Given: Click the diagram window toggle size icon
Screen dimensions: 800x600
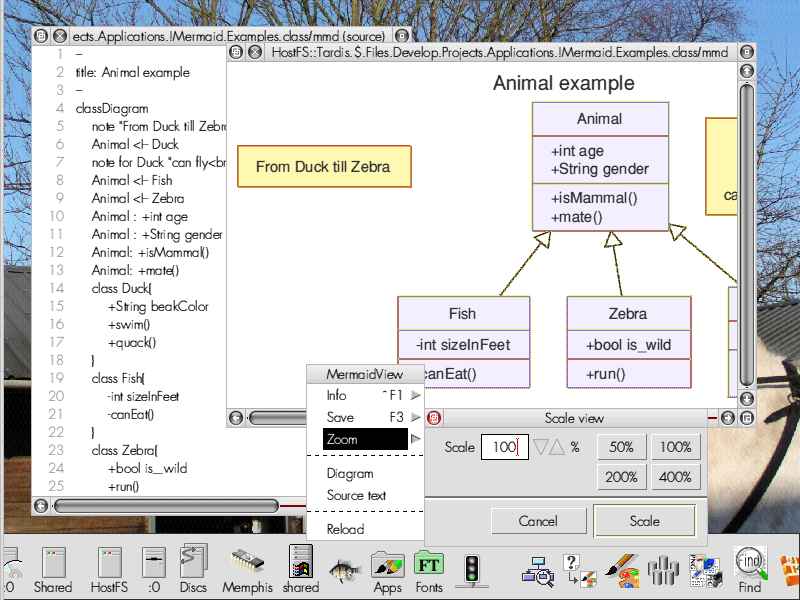Looking at the screenshot, I should [746, 52].
